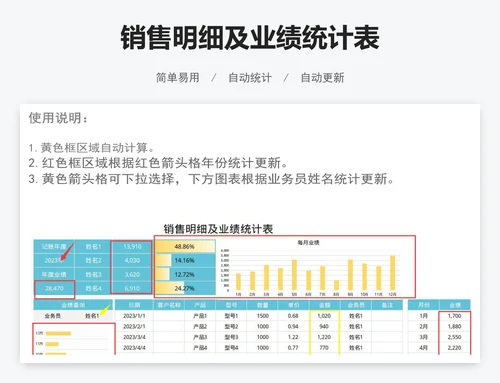The image size is (500, 383).
Task: Click instruction line 2 about 红色框区域
Action: [158, 163]
